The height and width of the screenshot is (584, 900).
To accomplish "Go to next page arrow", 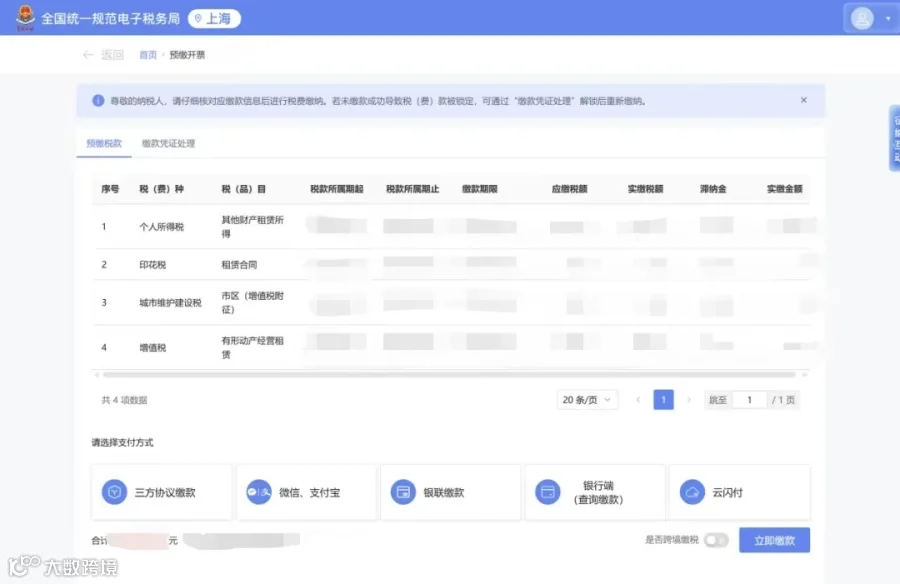I will 689,400.
